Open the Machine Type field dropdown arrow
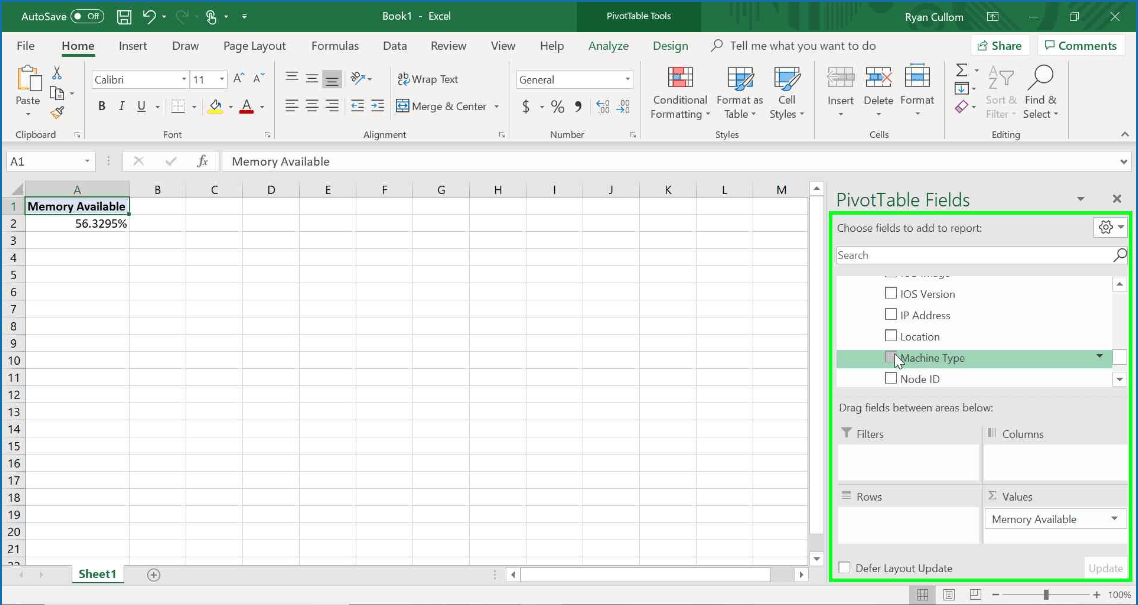Screen dimensions: 1138x605 tap(1100, 356)
